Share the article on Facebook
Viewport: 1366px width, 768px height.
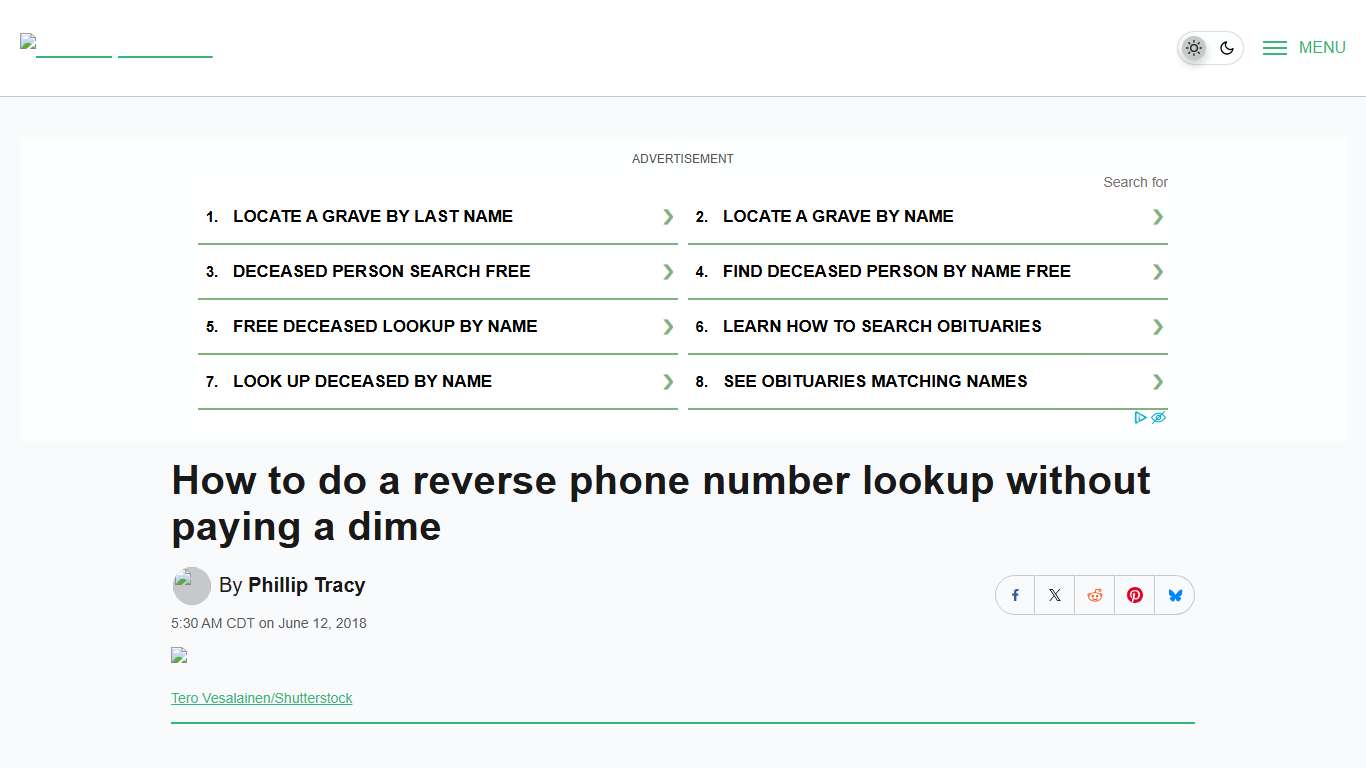1014,595
